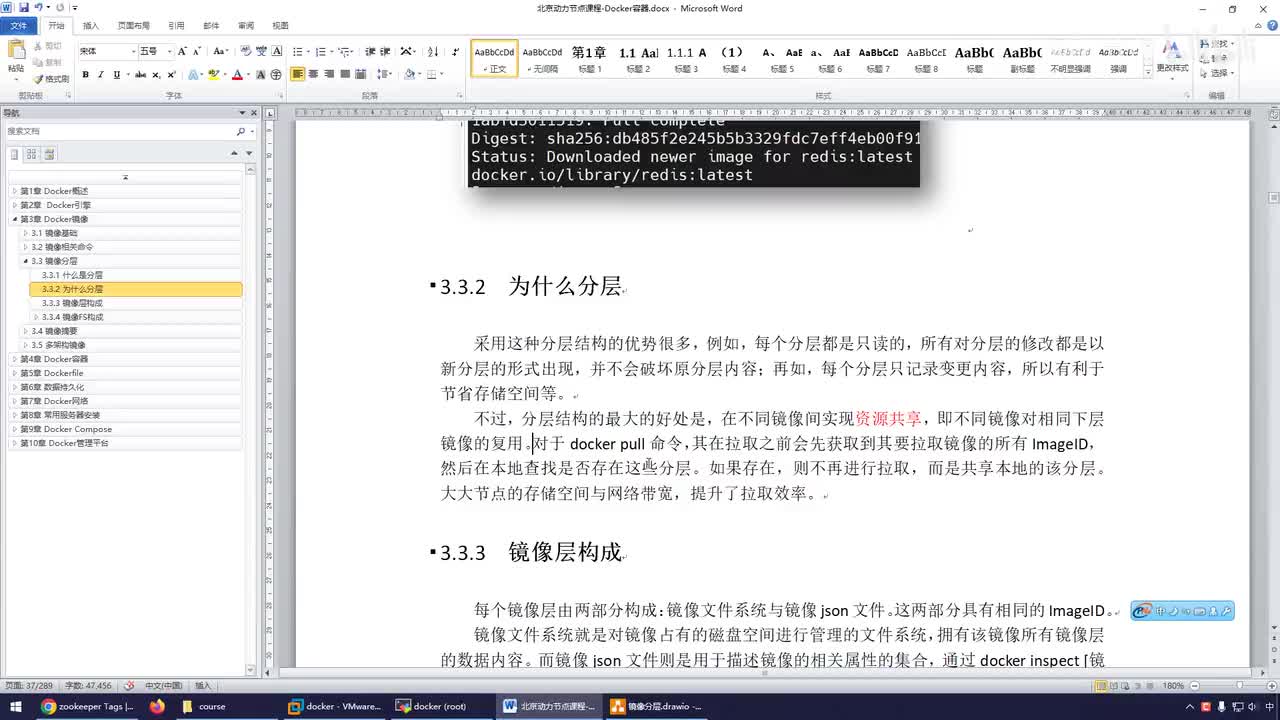The image size is (1280, 720).
Task: Click the search magnifier in navigation pane
Action: 240,131
